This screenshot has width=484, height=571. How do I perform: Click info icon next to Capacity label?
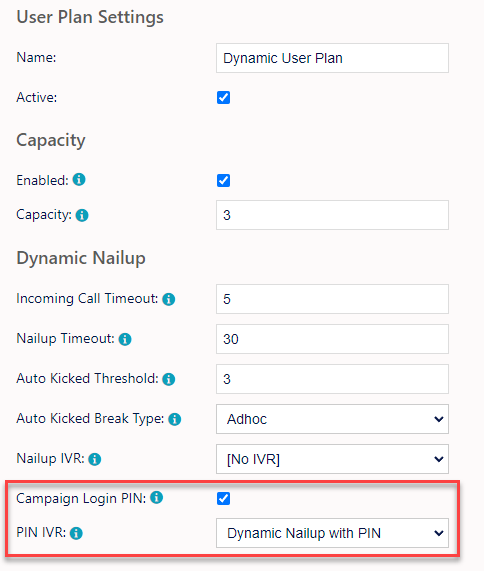pyautogui.click(x=82, y=215)
